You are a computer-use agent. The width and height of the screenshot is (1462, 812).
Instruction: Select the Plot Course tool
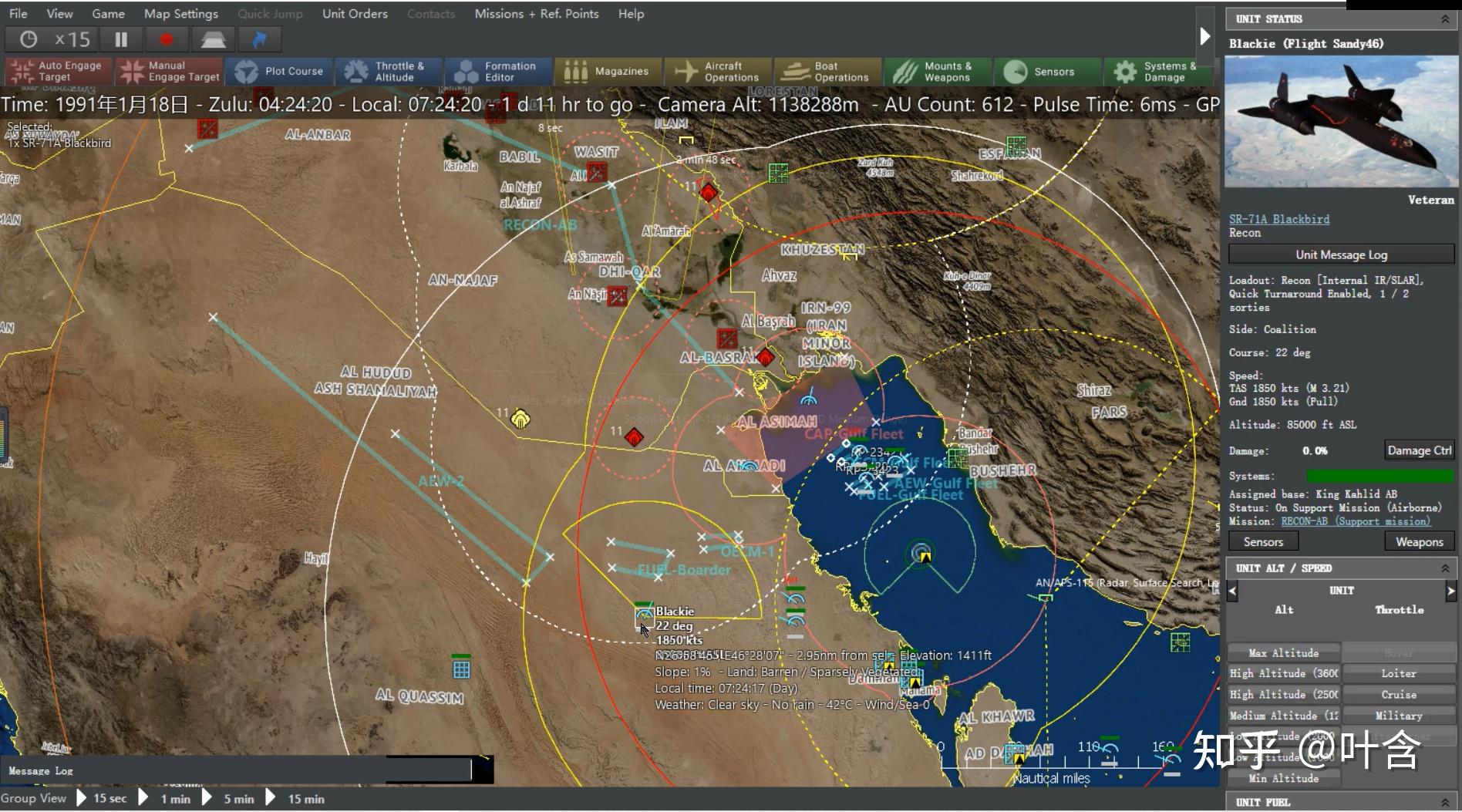point(279,71)
